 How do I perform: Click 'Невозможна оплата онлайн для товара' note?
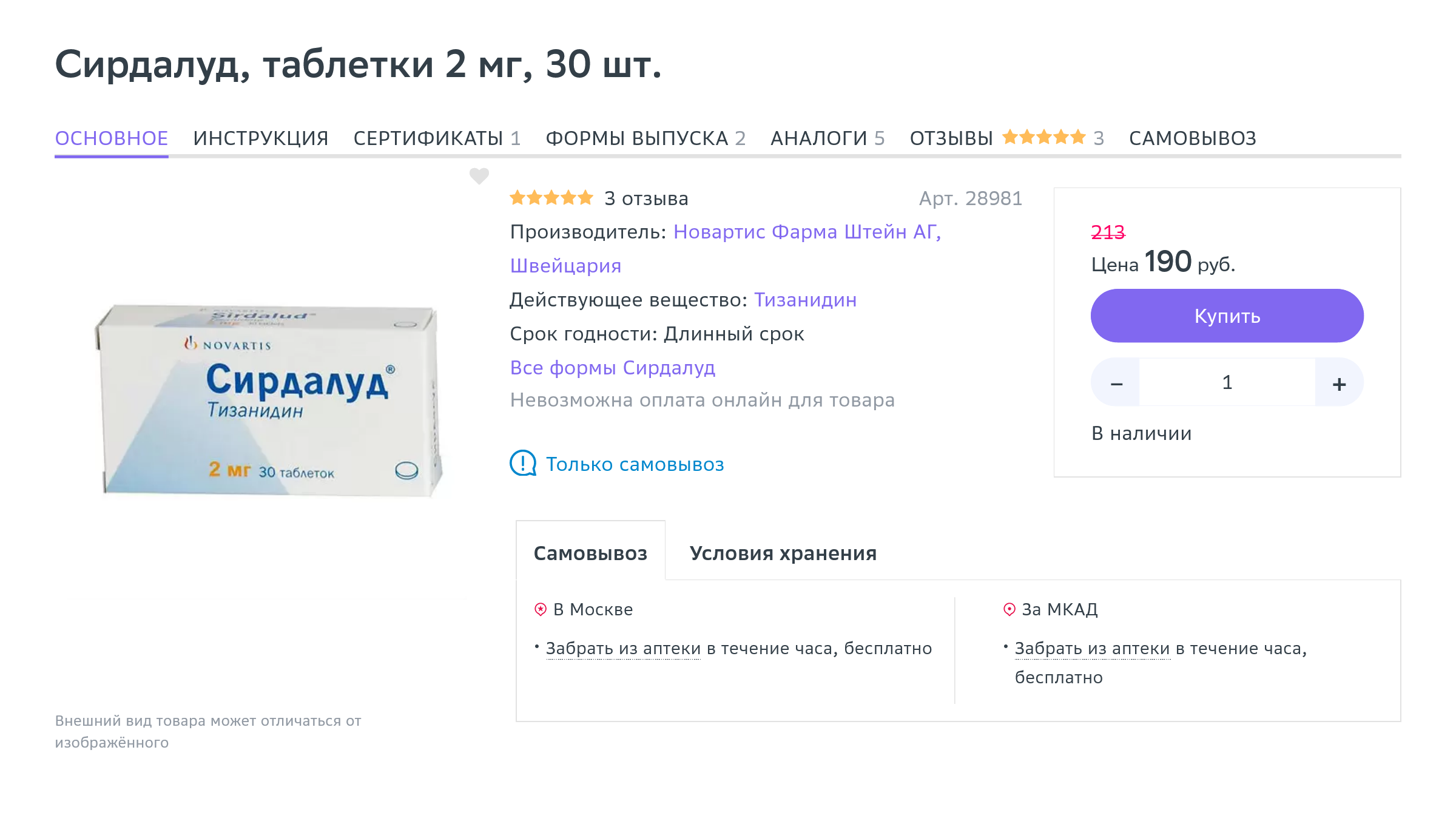pos(703,400)
